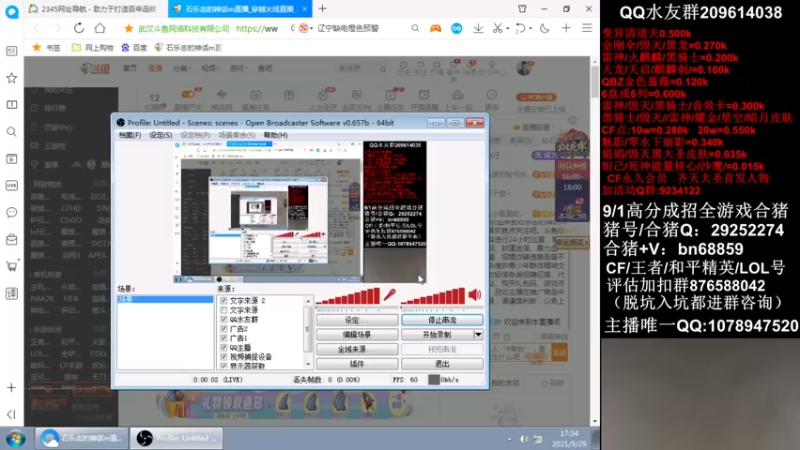This screenshot has width=800, height=450.
Task: Enable the unchecked 文字來源 source checkbox
Action: (223, 310)
